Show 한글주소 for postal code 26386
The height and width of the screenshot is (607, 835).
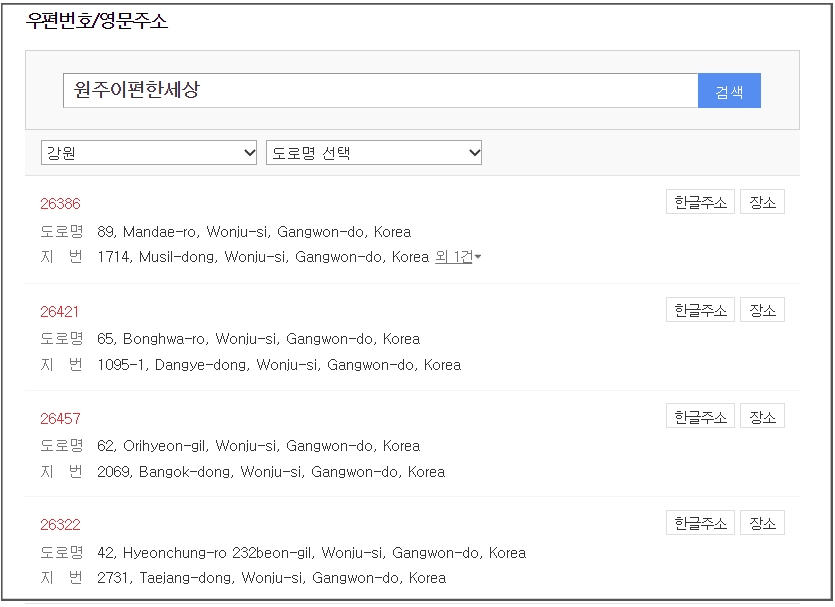coord(700,202)
